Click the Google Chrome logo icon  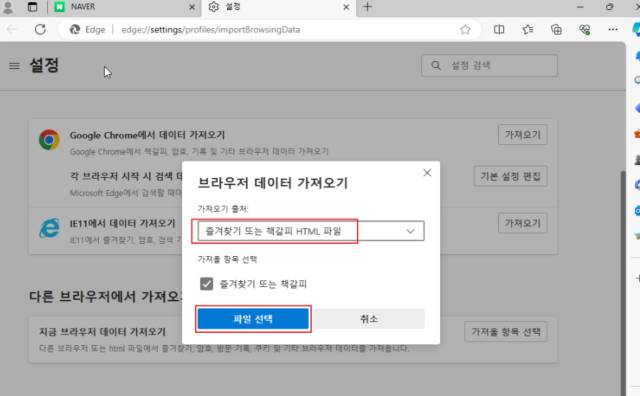(49, 140)
